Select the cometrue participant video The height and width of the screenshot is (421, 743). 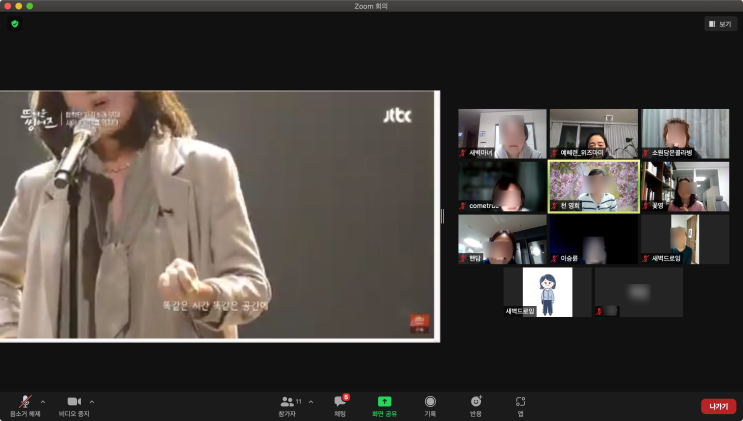point(502,186)
